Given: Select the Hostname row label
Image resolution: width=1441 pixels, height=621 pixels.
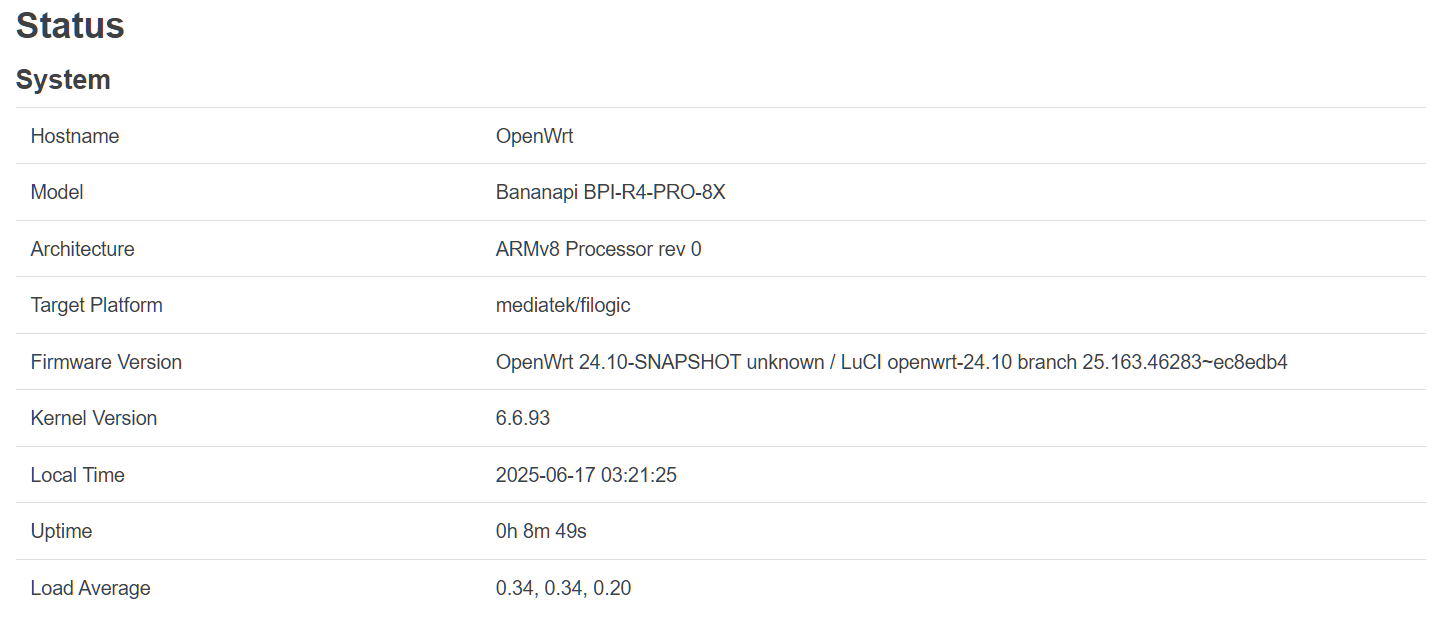Looking at the screenshot, I should click(75, 136).
